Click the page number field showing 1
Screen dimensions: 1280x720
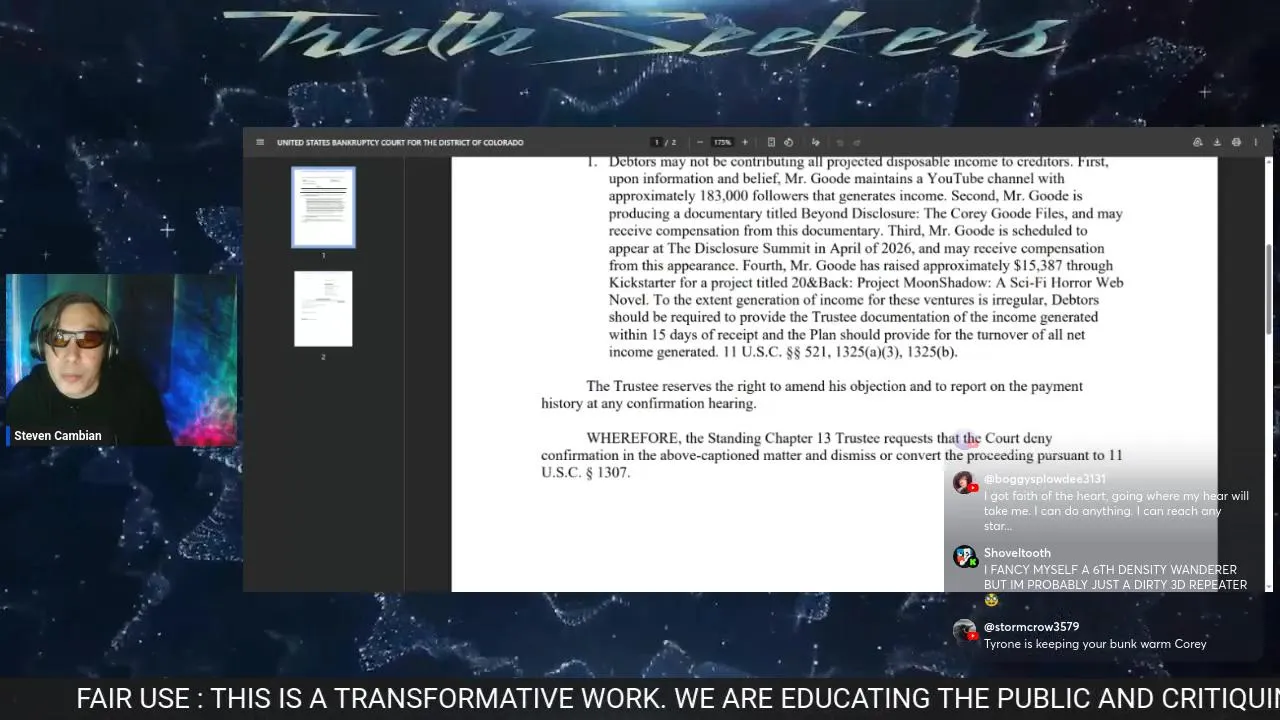pyautogui.click(x=656, y=142)
